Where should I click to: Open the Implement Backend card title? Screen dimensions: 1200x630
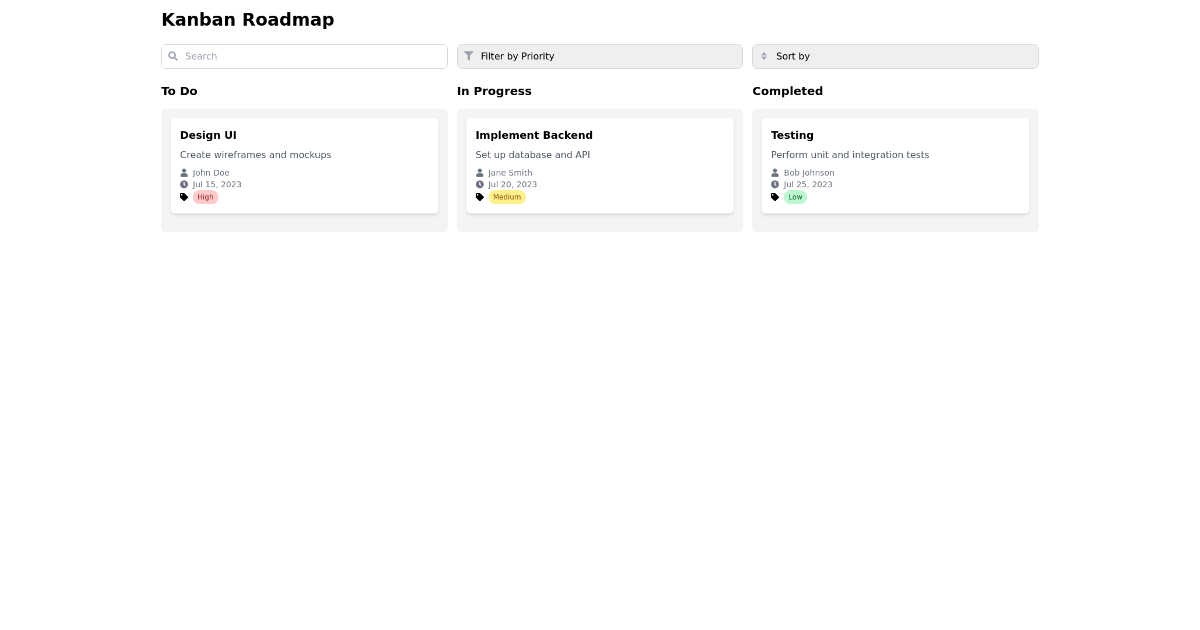[x=534, y=135]
